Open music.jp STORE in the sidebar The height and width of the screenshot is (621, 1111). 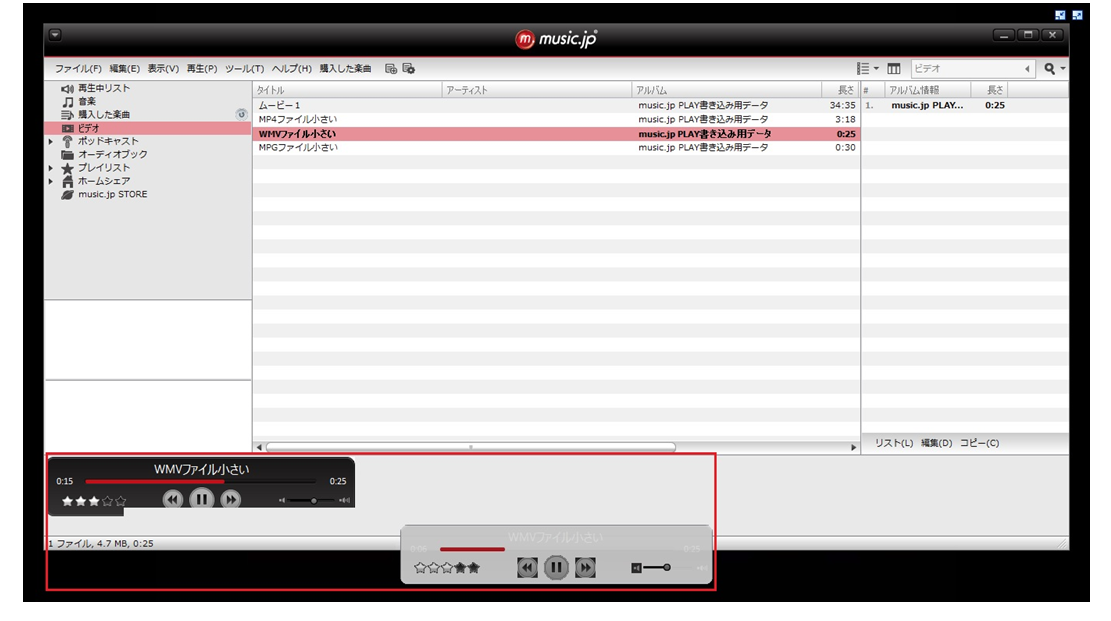[x=112, y=194]
